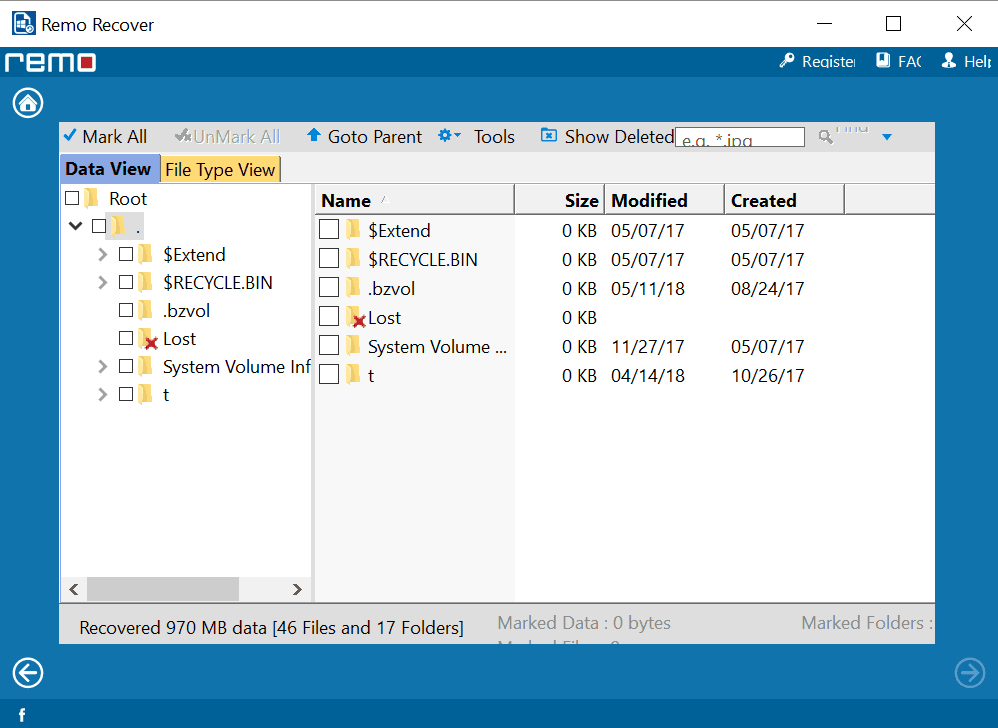Click the Show Deleted button label
The width and height of the screenshot is (998, 728).
(x=619, y=136)
